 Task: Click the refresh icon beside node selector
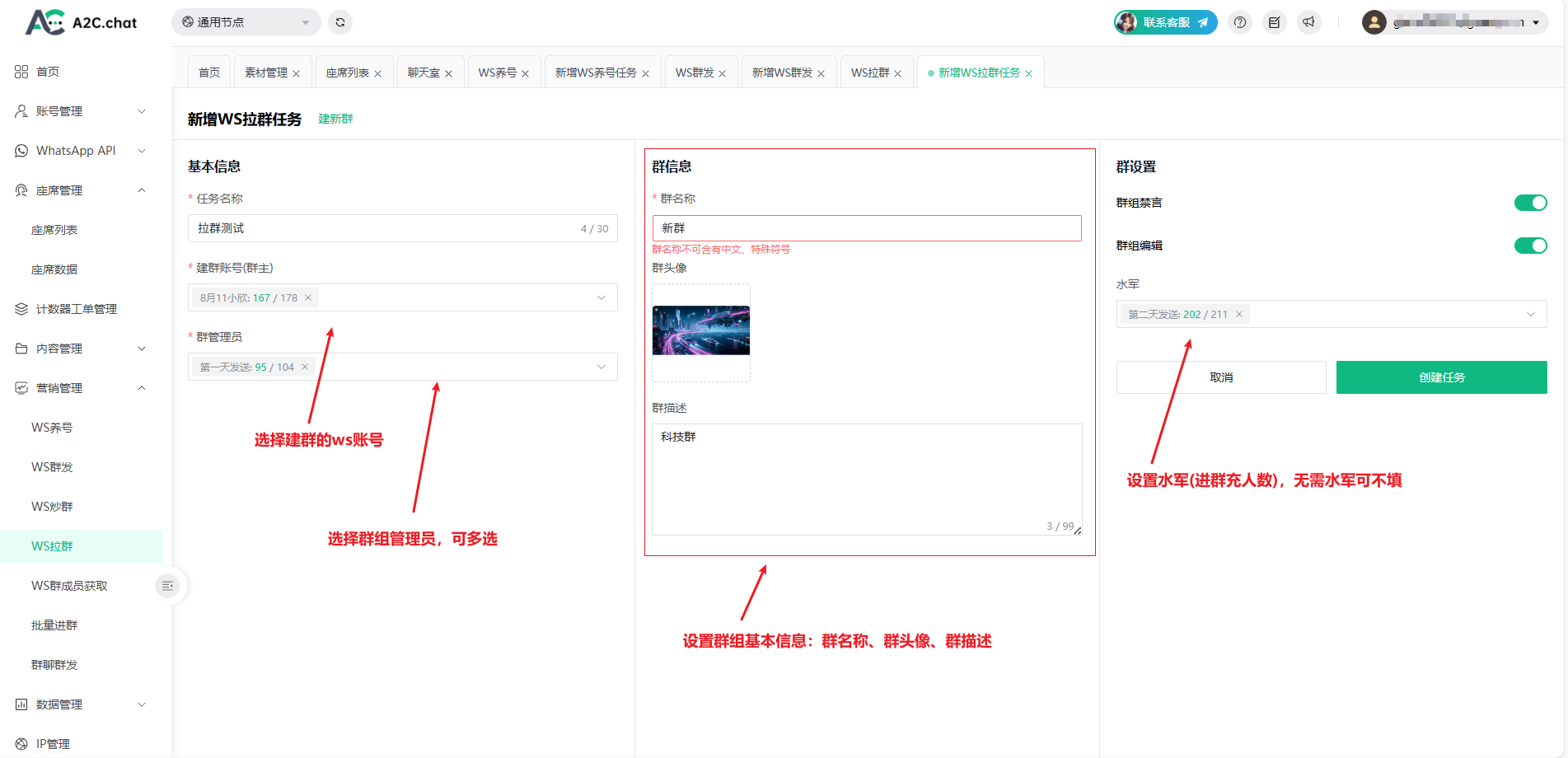tap(340, 22)
